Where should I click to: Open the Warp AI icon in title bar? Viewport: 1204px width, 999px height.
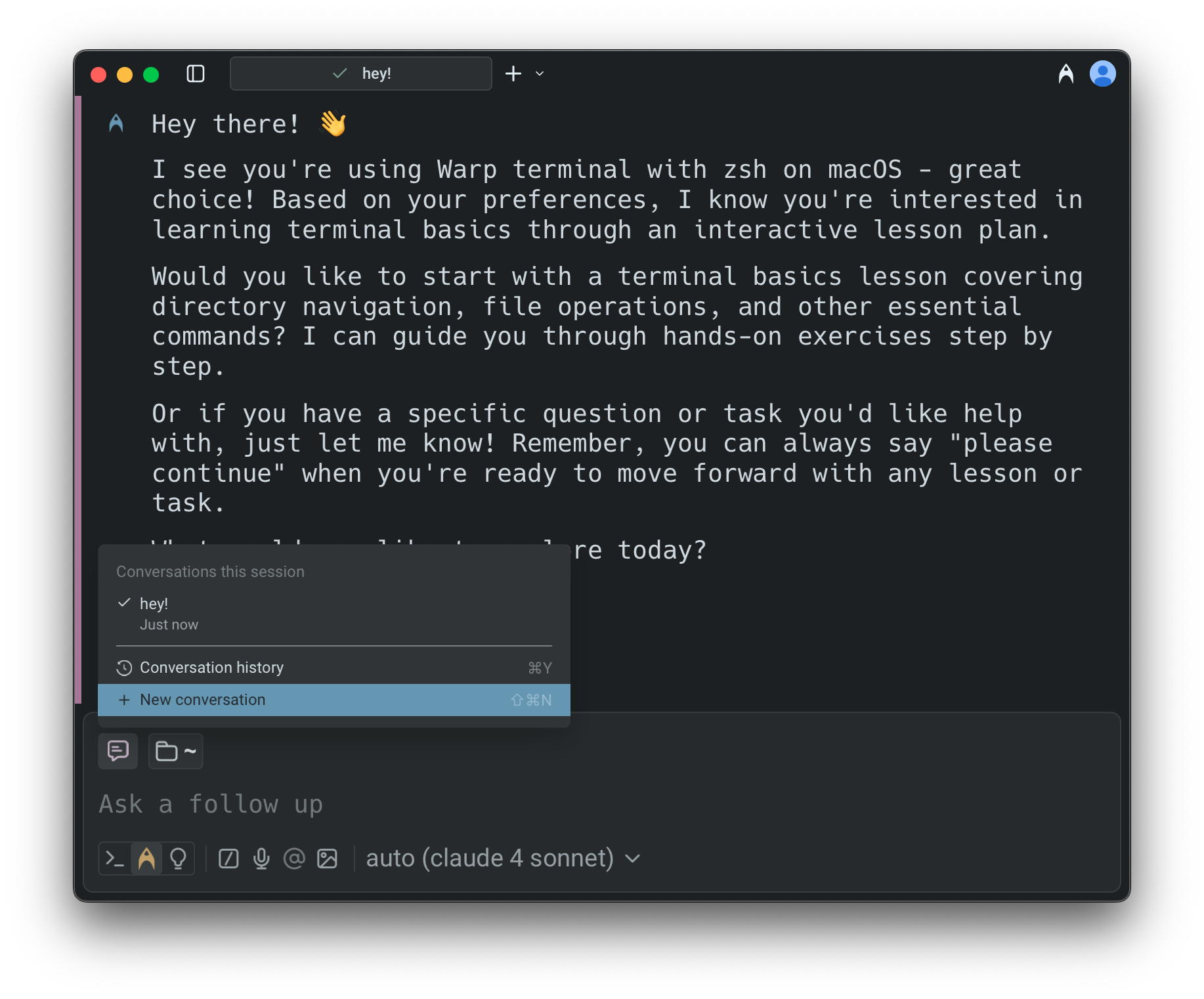pyautogui.click(x=1065, y=74)
